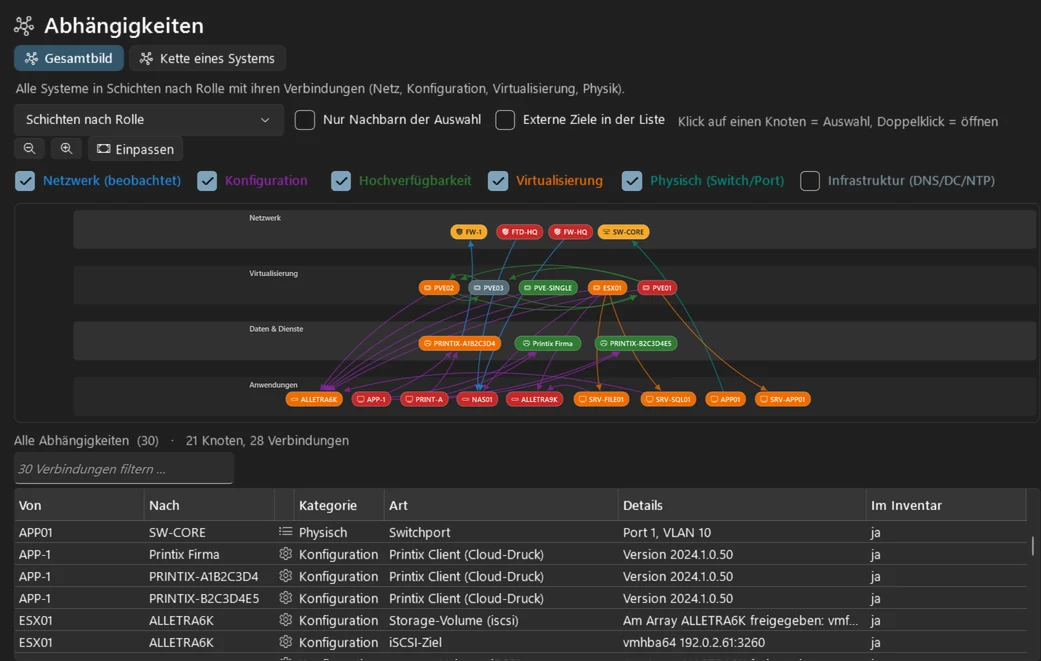Click the table's vertical scrollbar
Screen dimensions: 1041x661
[x=1032, y=544]
